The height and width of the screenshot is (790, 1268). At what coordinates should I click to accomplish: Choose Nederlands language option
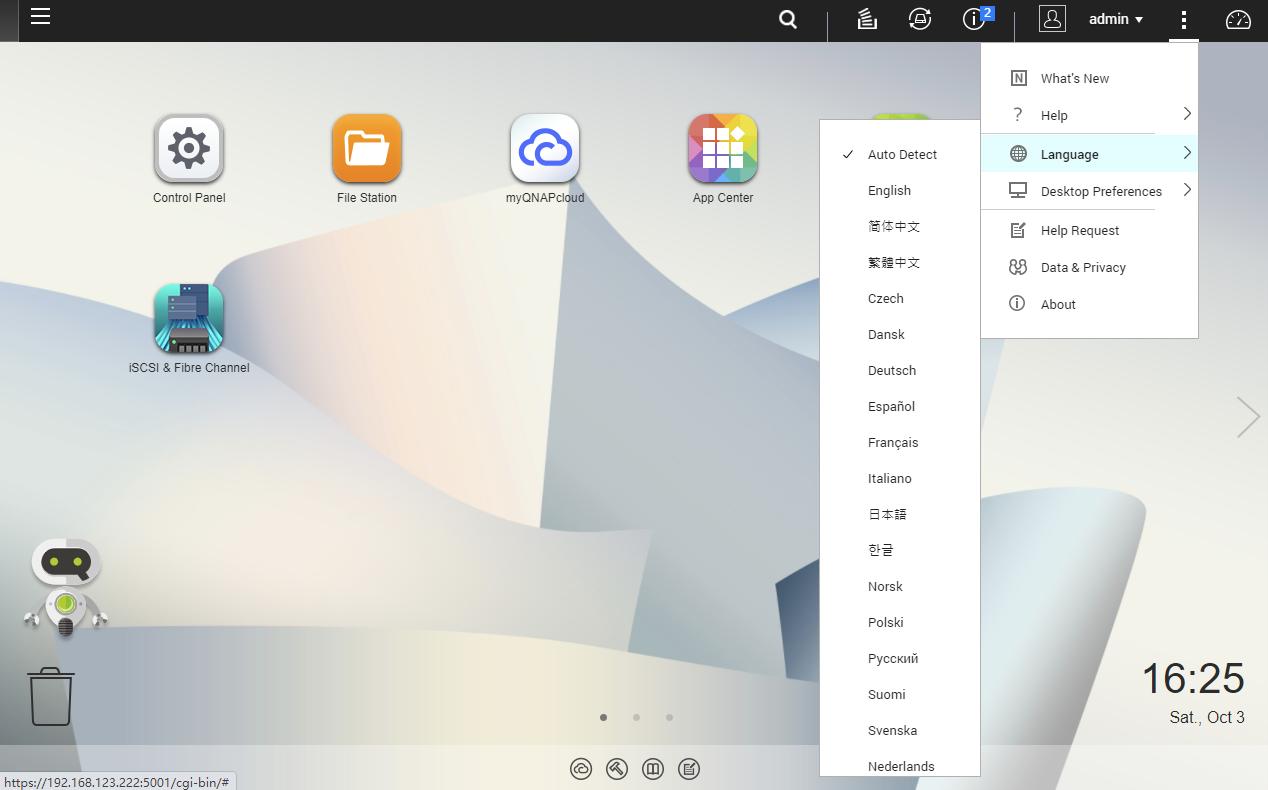[x=900, y=764]
